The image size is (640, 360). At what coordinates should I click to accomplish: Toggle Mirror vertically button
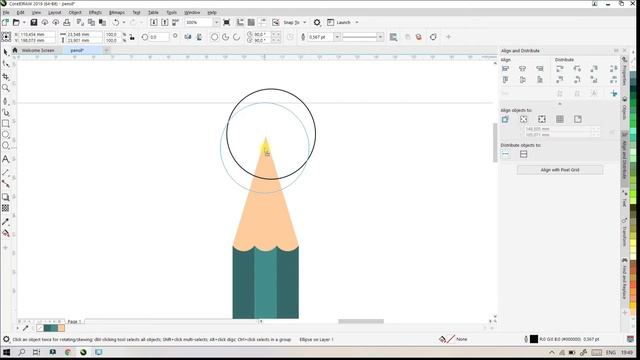[x=199, y=37]
